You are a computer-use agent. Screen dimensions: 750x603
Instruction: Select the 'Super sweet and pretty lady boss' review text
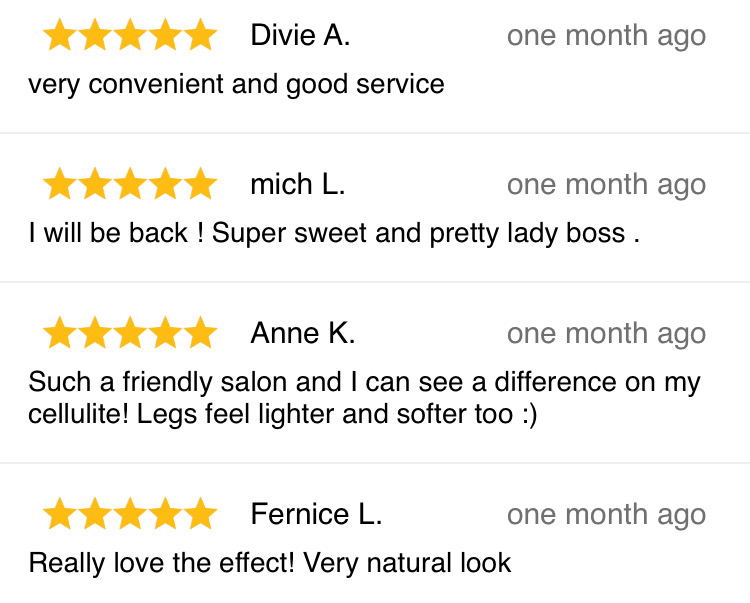(x=419, y=234)
